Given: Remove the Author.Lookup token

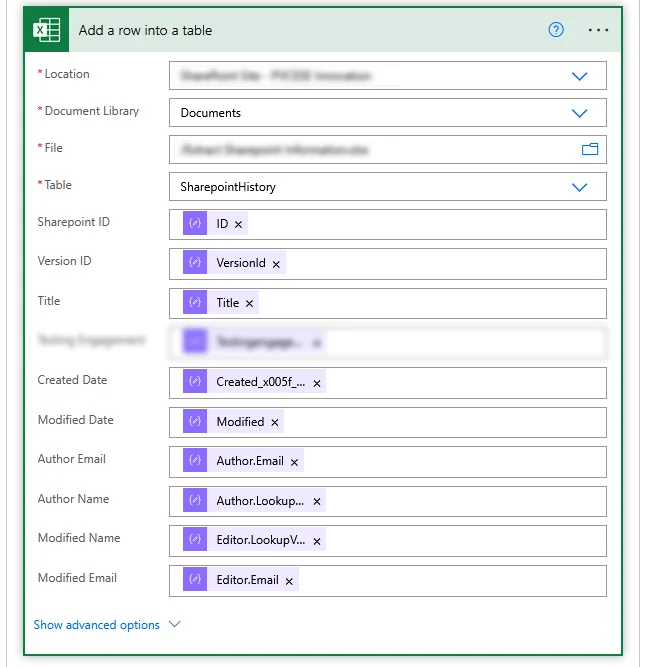Looking at the screenshot, I should (x=317, y=502).
